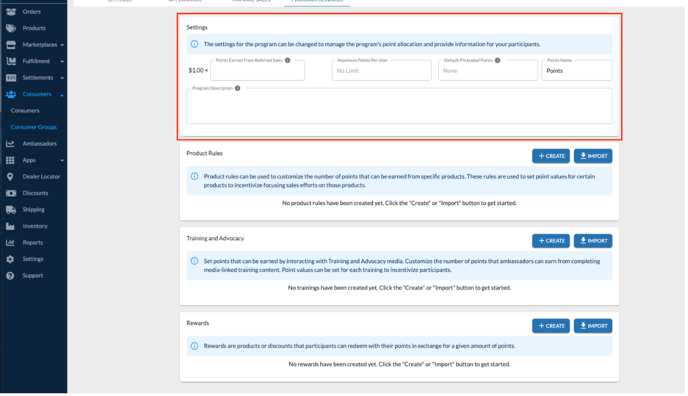
Task: Click info icon beside Points Earned From Referred Sales
Action: [x=287, y=61]
